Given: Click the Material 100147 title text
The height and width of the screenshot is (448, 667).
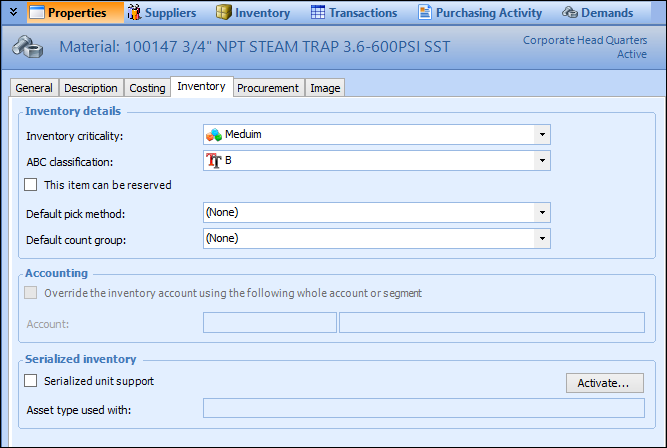Looking at the screenshot, I should click(254, 47).
